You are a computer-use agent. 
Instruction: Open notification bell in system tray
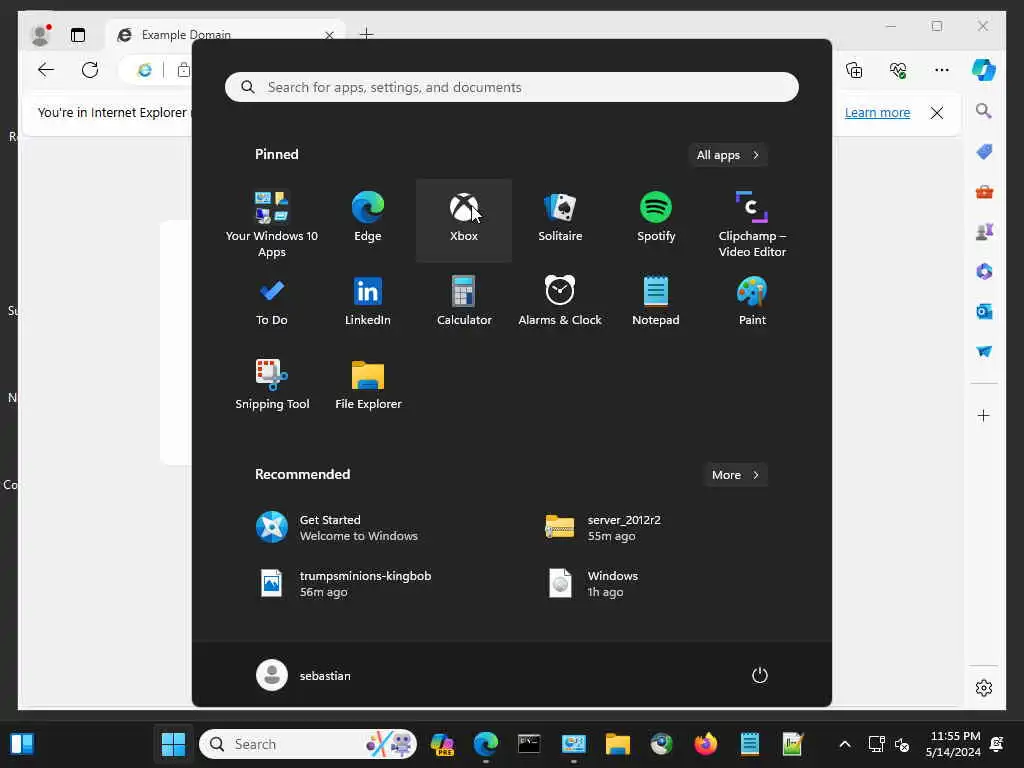pos(997,744)
